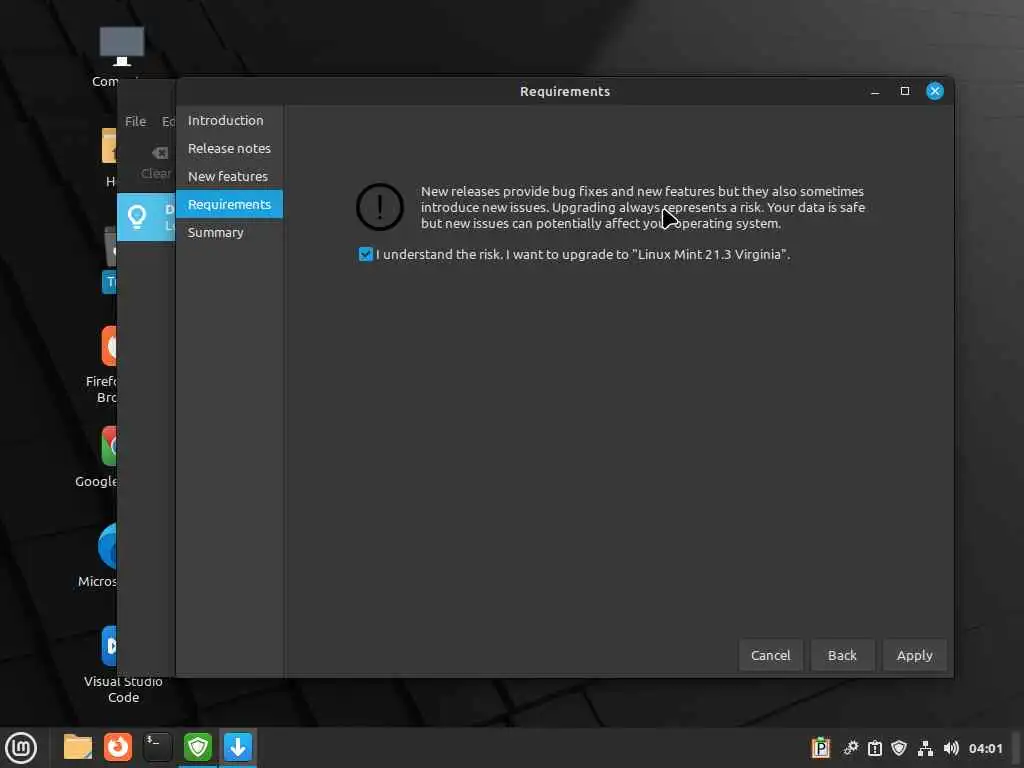This screenshot has width=1024, height=768.
Task: Click the Apply button
Action: (x=914, y=655)
